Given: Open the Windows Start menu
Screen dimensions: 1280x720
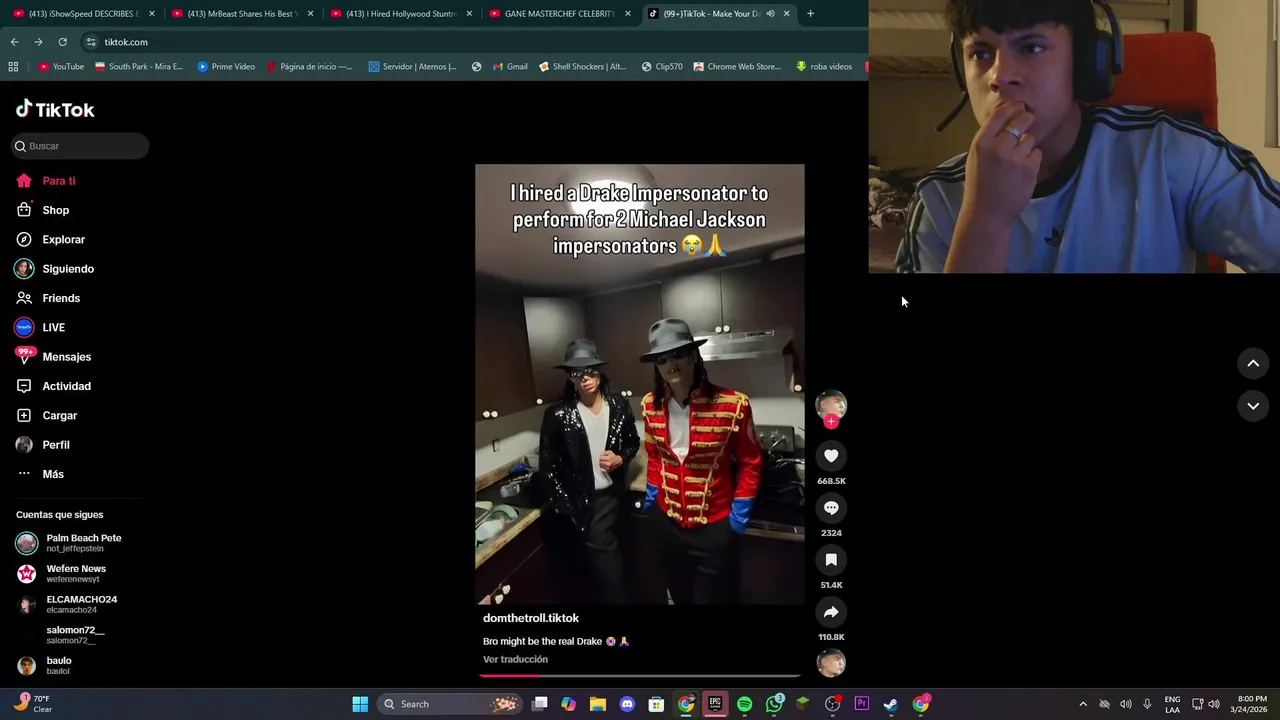Looking at the screenshot, I should 360,704.
